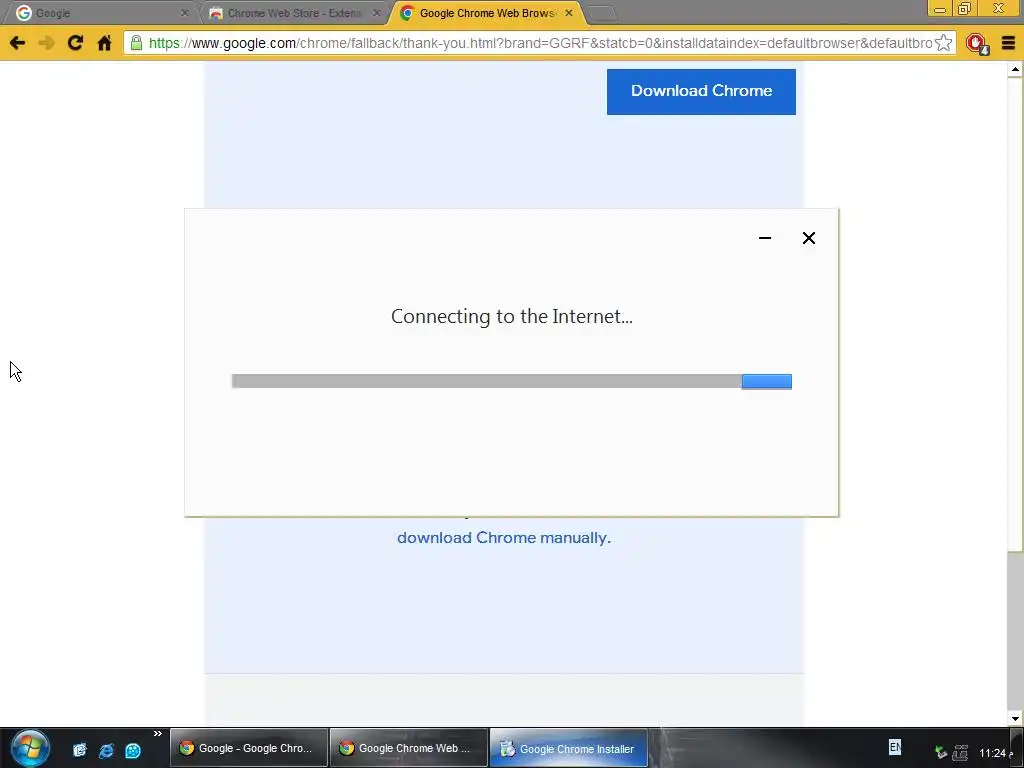Close the installer dialog
This screenshot has height=768, width=1024.
tap(808, 238)
